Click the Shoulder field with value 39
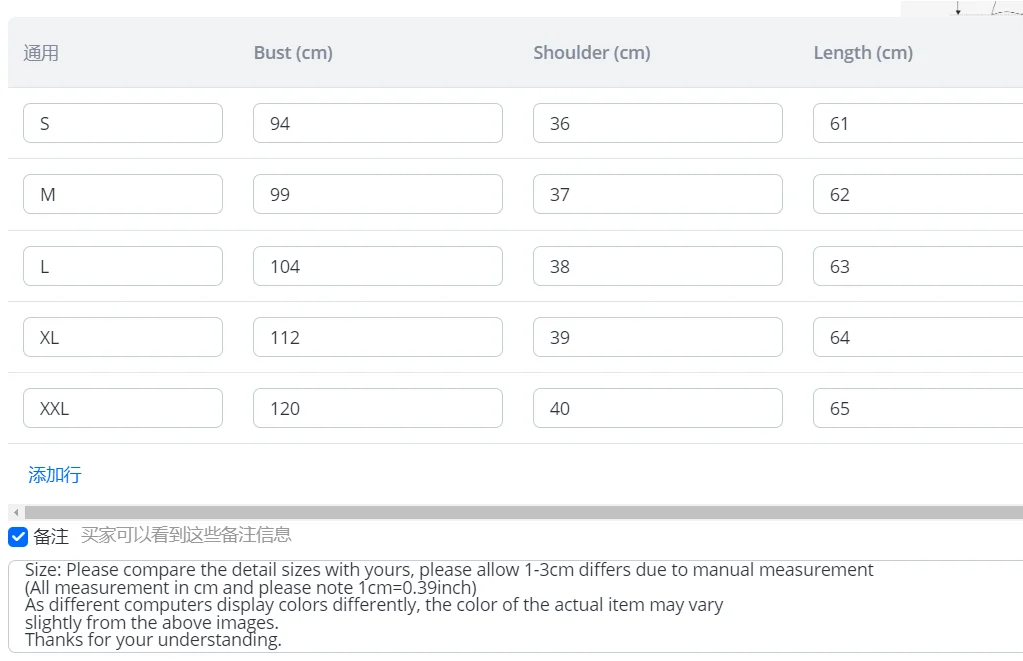 [658, 337]
